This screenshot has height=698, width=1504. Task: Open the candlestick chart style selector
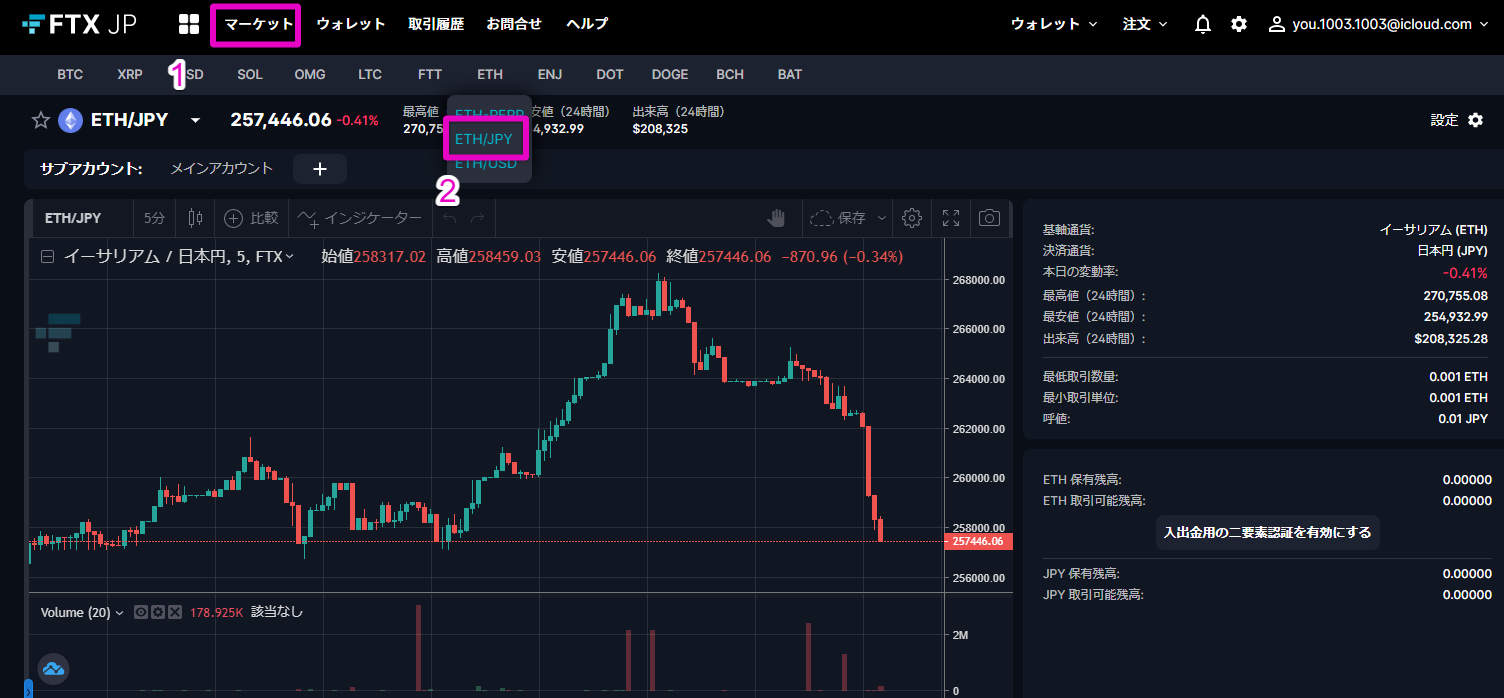pyautogui.click(x=194, y=218)
